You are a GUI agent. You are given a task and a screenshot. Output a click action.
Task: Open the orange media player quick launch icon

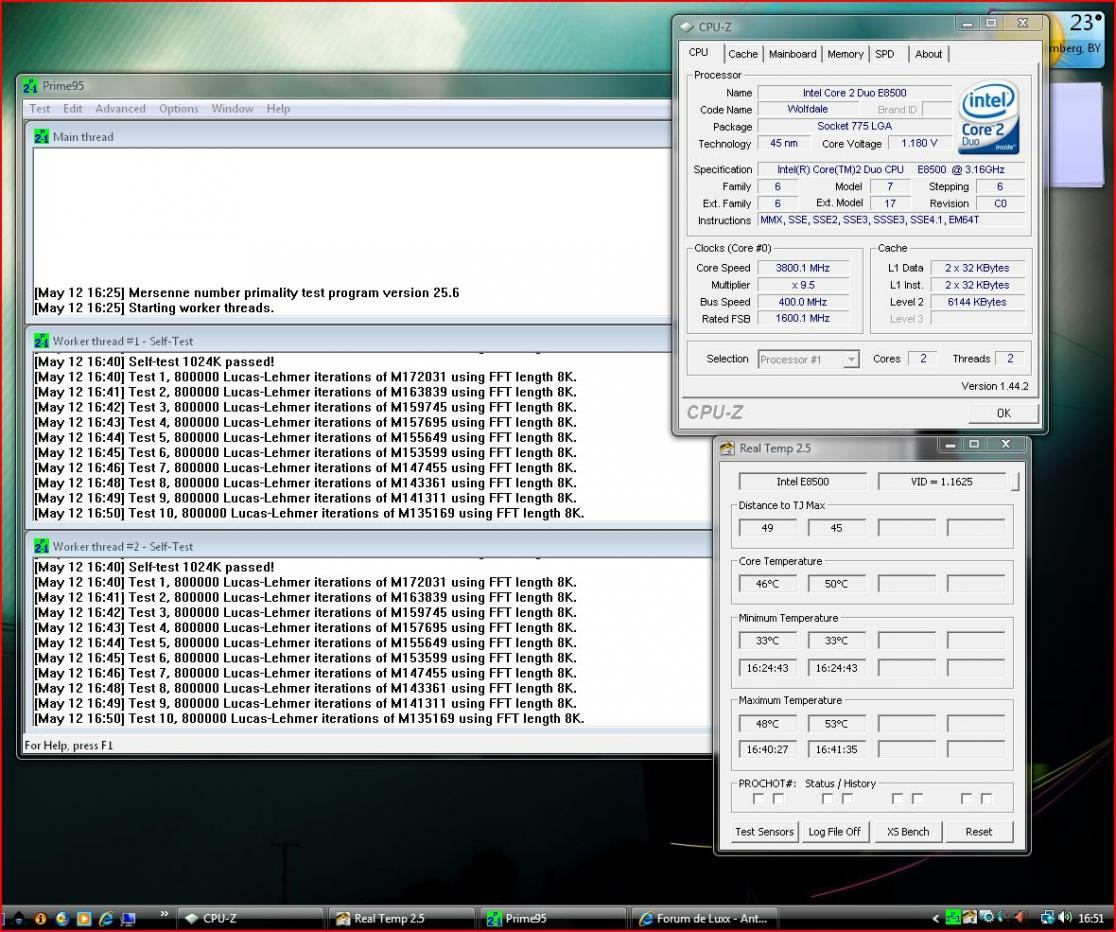click(84, 918)
